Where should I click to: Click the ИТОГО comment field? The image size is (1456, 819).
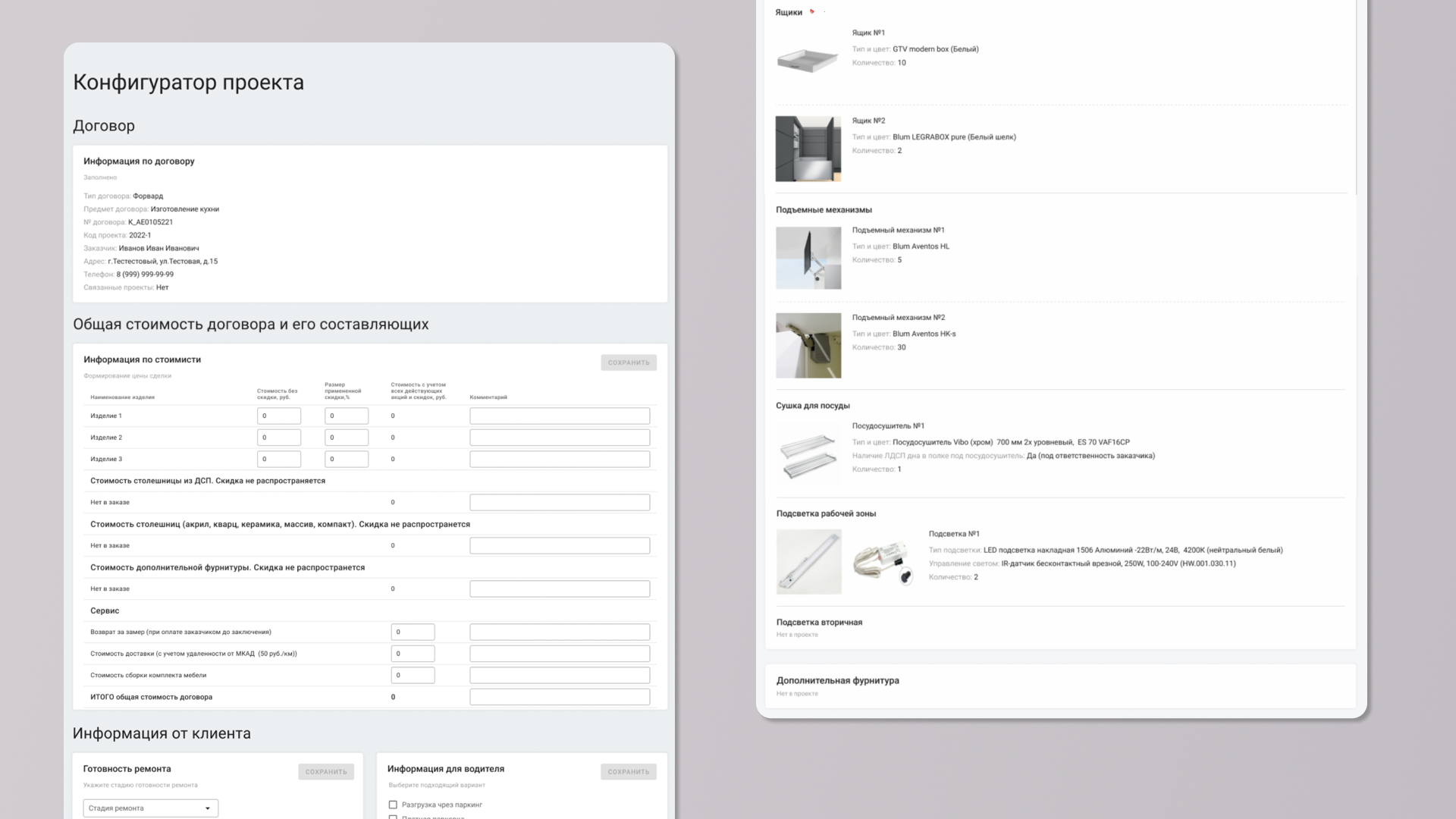(560, 697)
